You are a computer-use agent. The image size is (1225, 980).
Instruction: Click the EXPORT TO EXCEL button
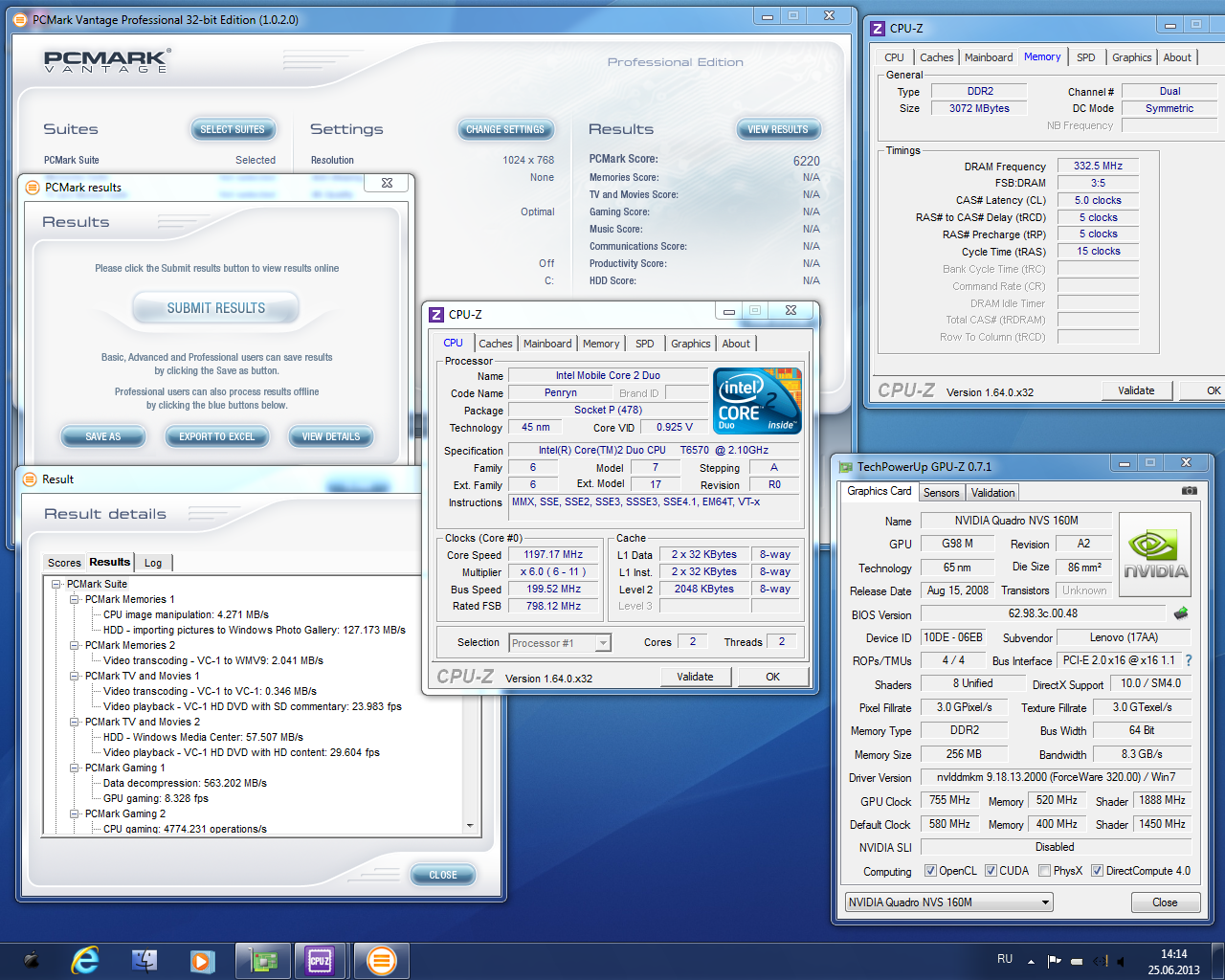(217, 436)
